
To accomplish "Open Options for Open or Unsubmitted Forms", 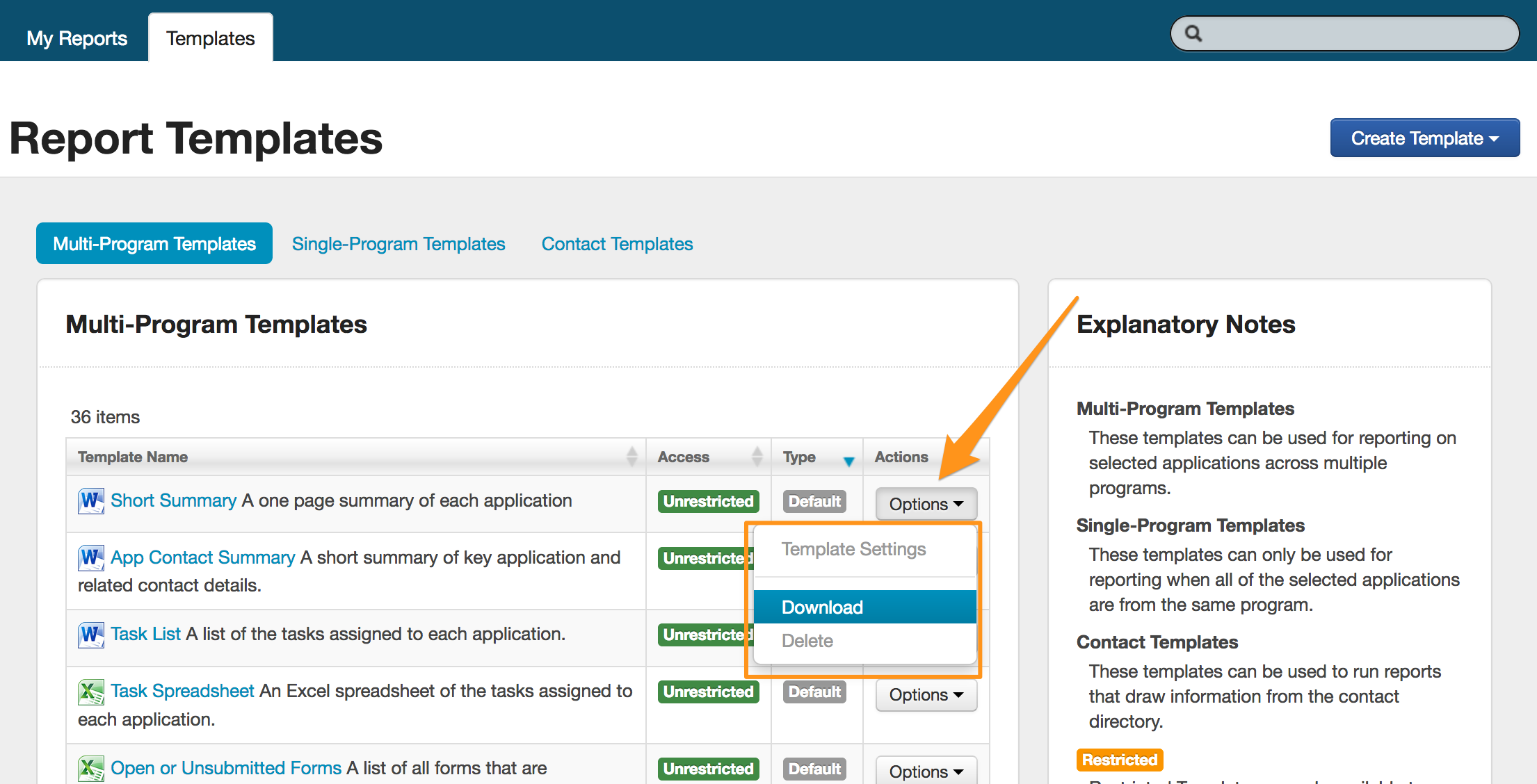I will pos(926,771).
